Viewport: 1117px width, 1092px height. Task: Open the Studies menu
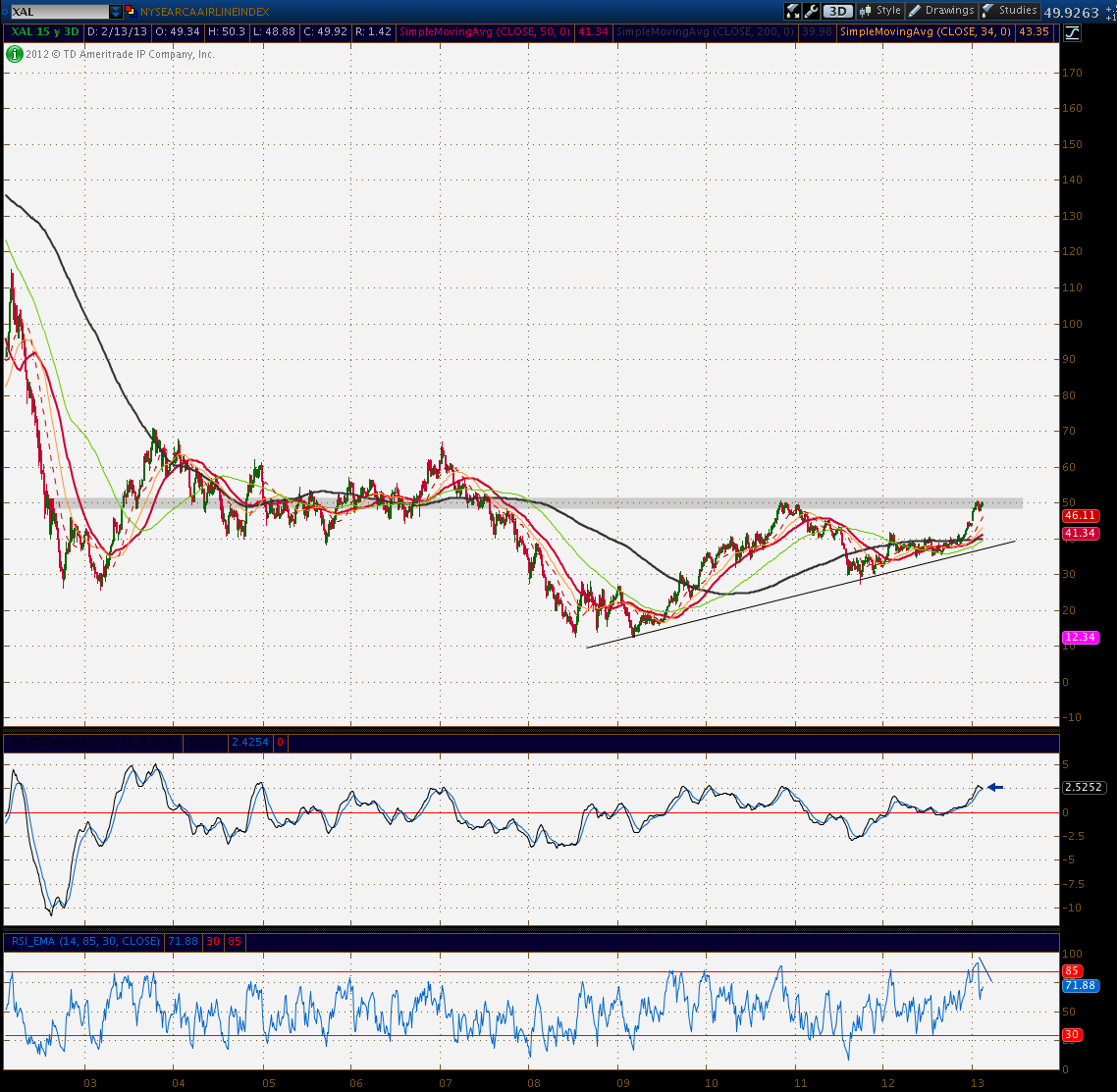click(x=1009, y=11)
